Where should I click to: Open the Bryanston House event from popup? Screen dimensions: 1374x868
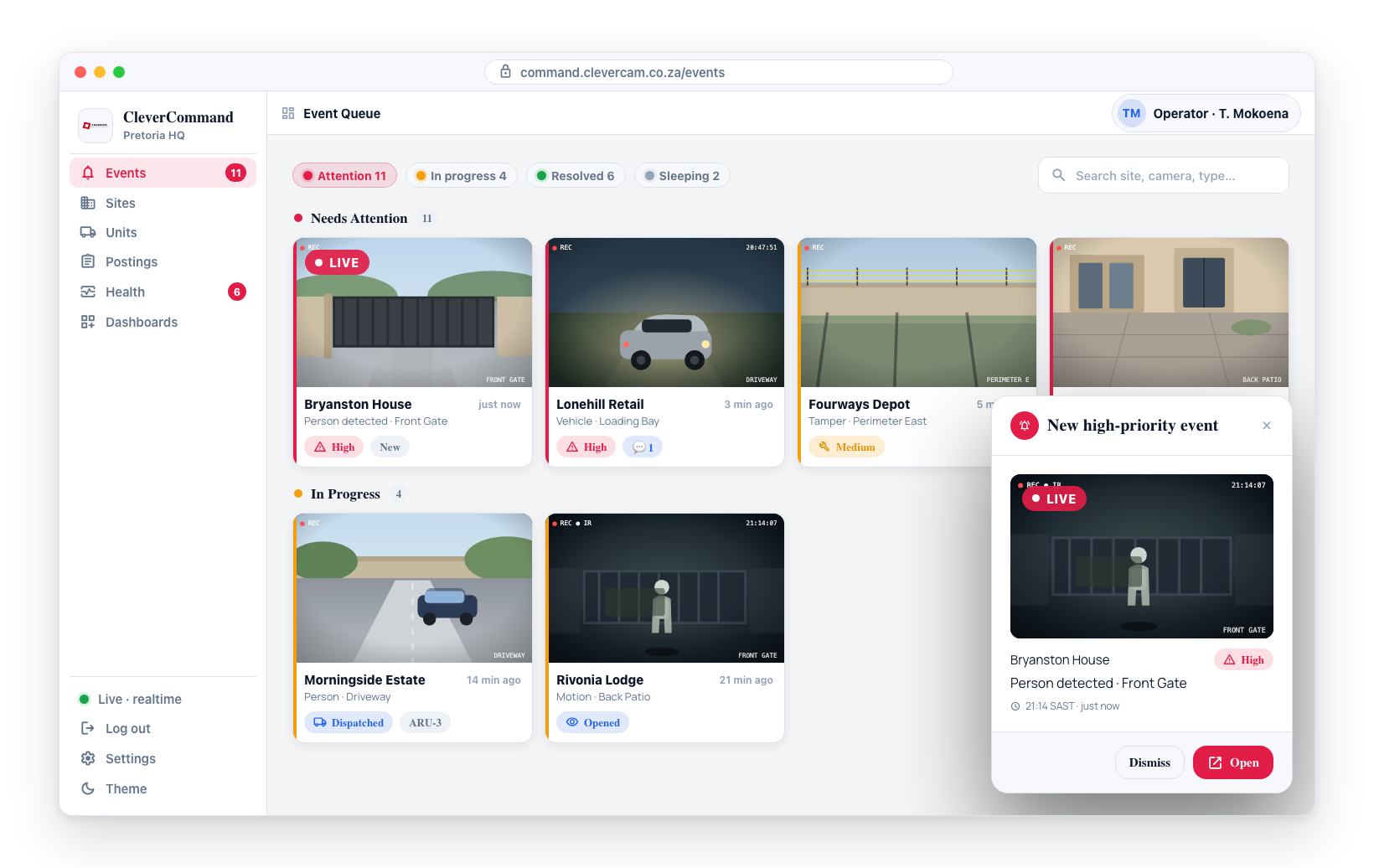tap(1233, 762)
